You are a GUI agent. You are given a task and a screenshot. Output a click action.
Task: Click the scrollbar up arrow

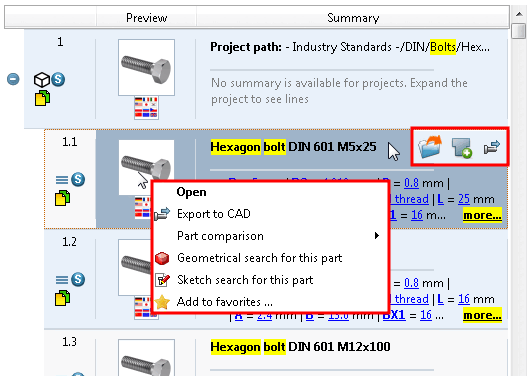(519, 14)
